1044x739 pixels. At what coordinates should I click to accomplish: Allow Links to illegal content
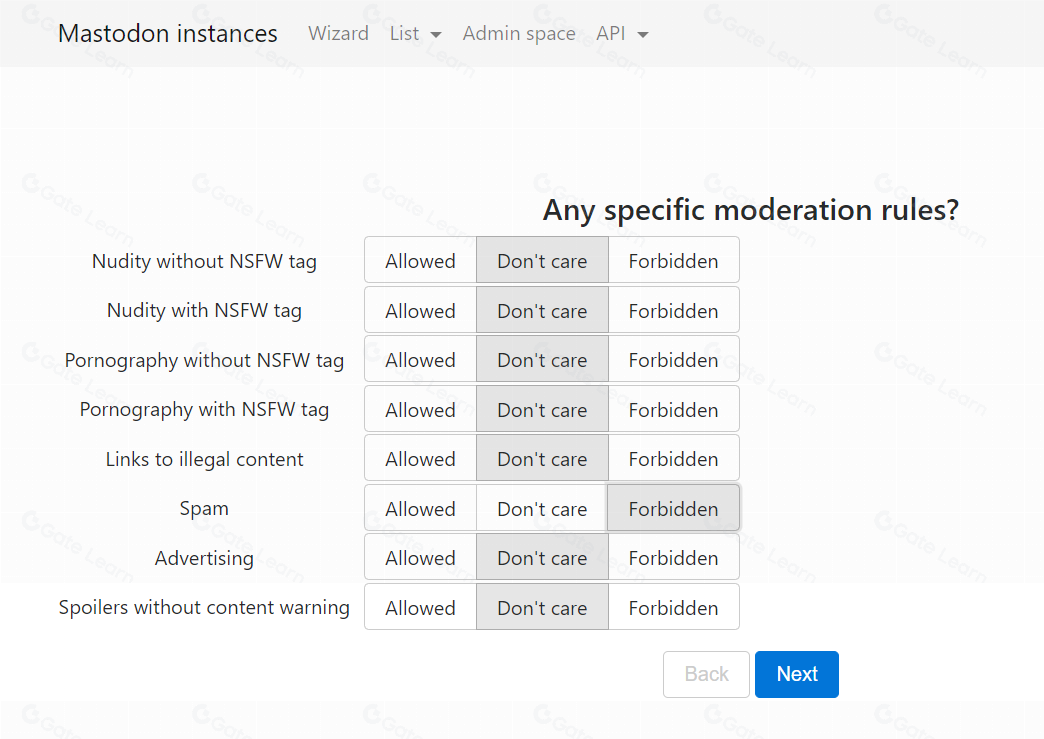[420, 459]
